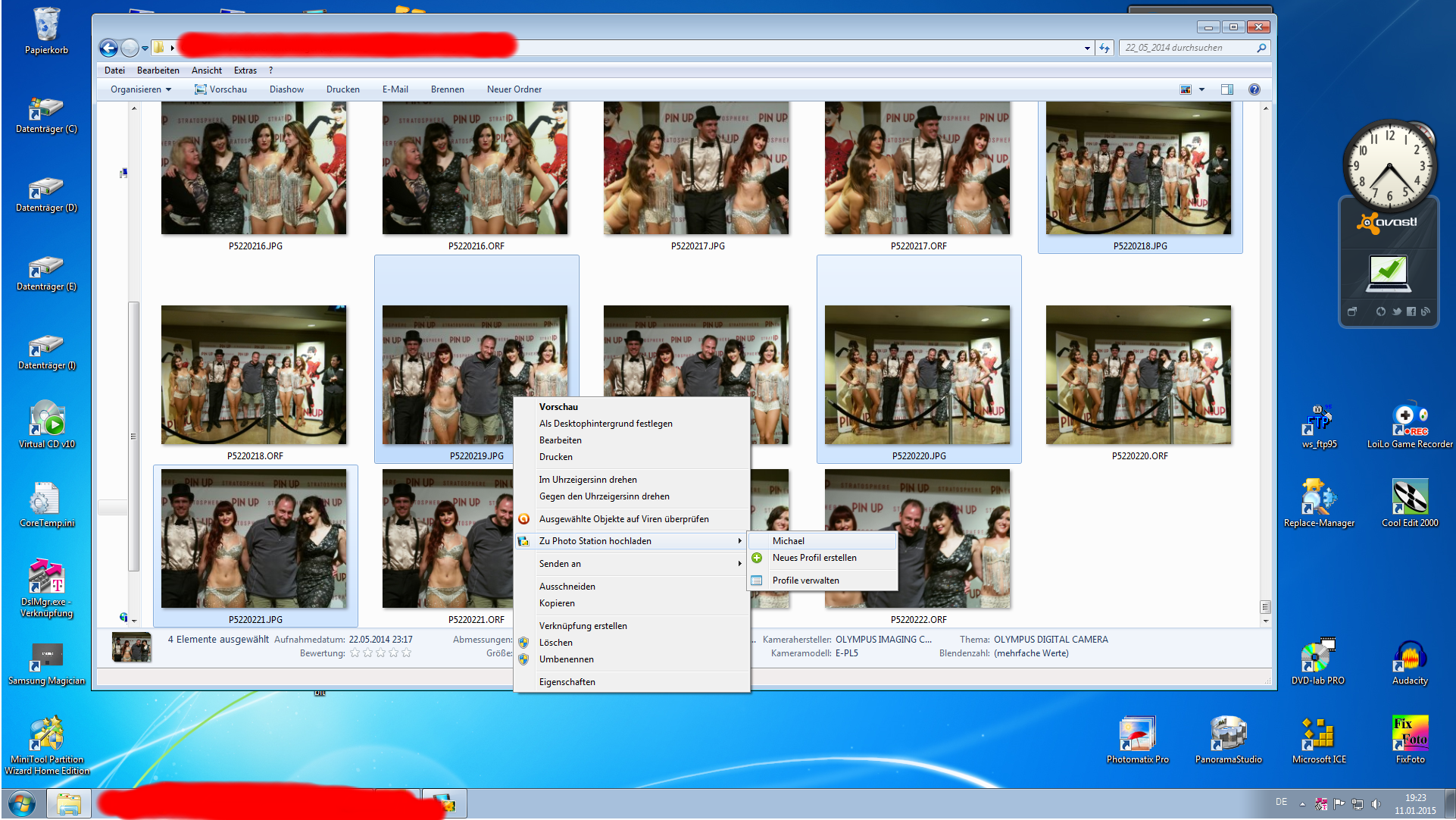
Task: Click the help question mark icon
Action: tap(1254, 89)
